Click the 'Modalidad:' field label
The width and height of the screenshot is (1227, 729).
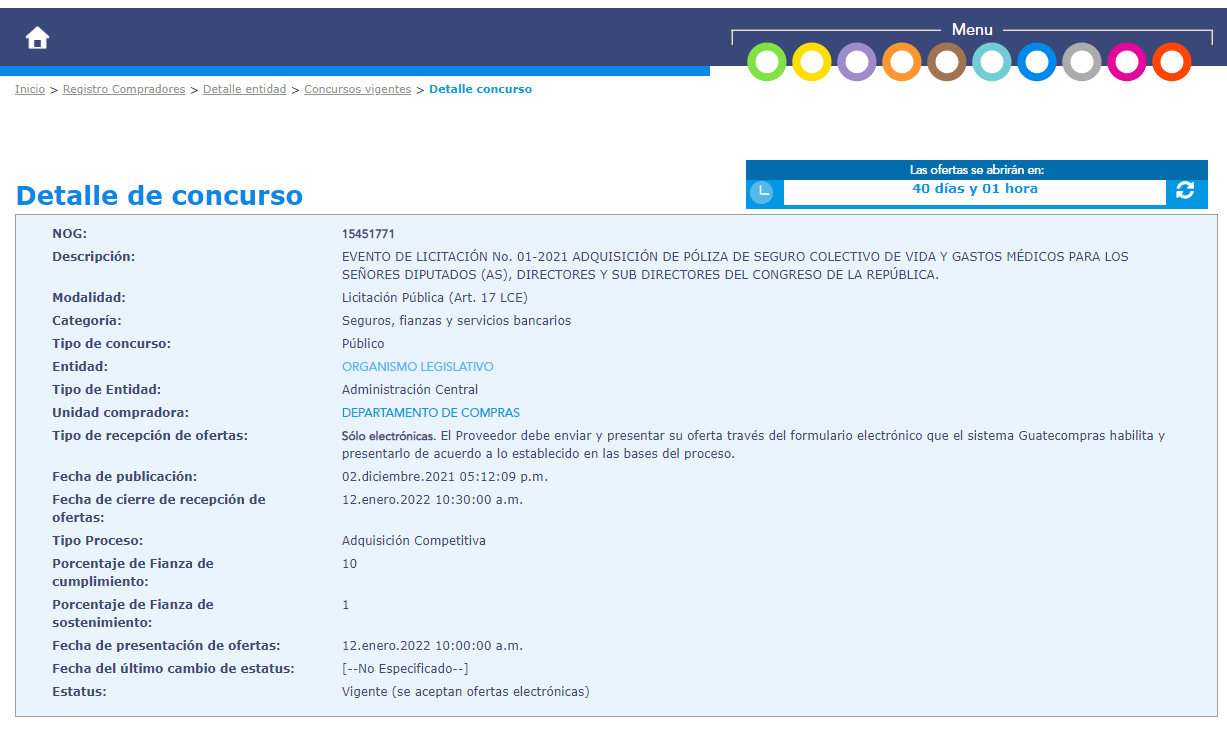click(x=90, y=298)
